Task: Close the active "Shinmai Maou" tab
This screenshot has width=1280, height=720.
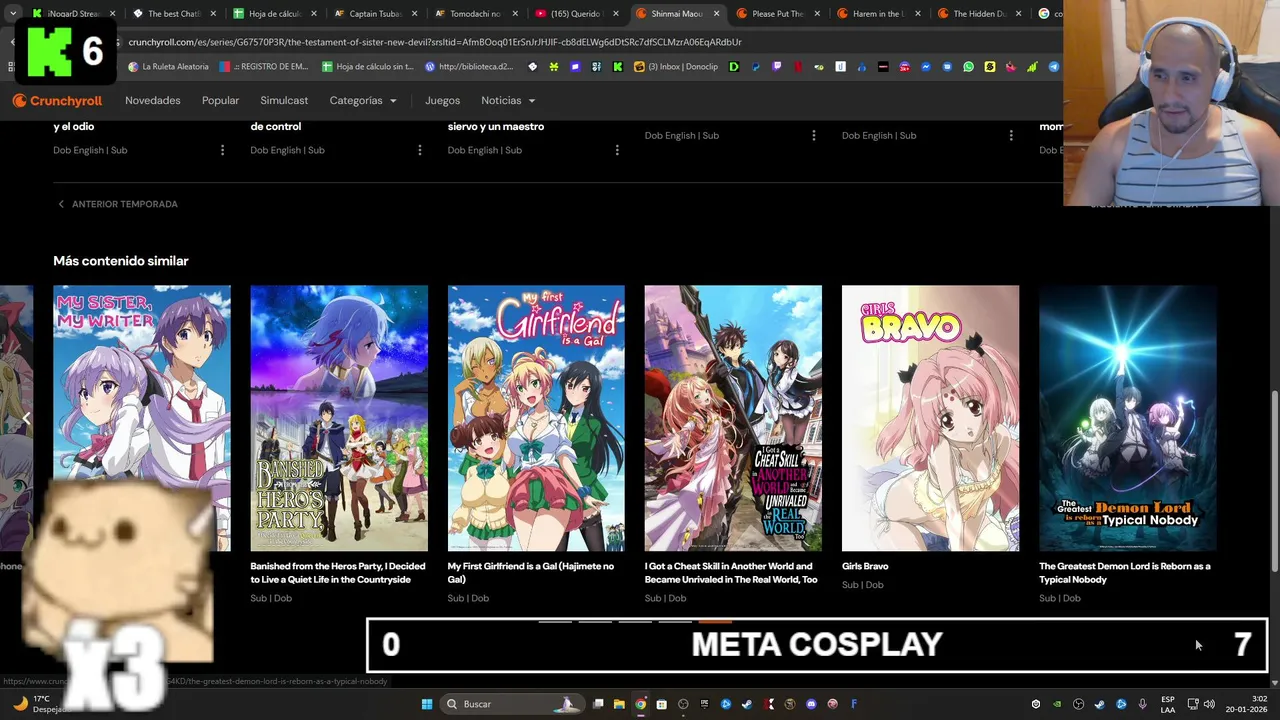Action: pos(716,14)
